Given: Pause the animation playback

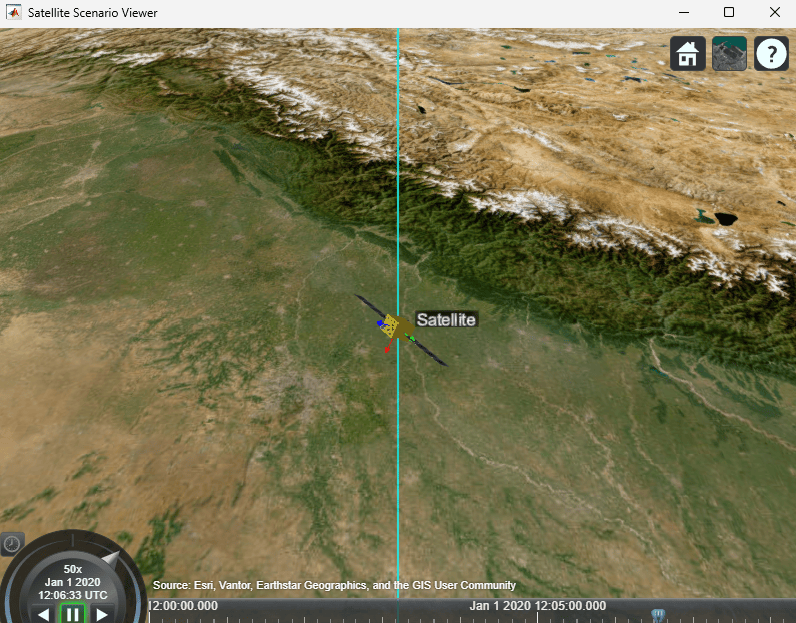Looking at the screenshot, I should tap(73, 614).
